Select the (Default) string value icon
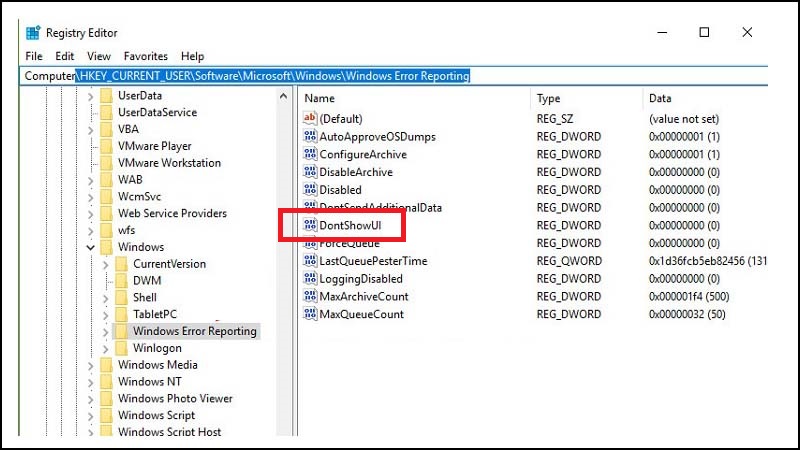 310,118
